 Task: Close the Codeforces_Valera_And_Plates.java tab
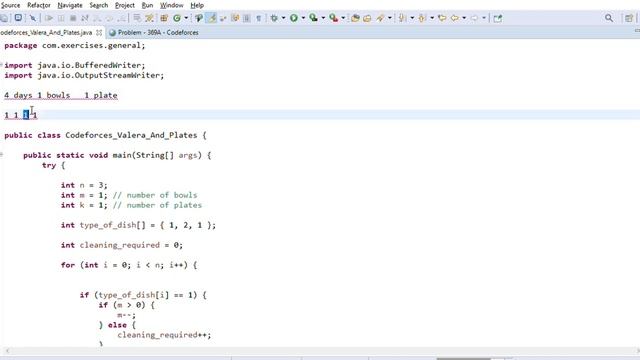99,32
